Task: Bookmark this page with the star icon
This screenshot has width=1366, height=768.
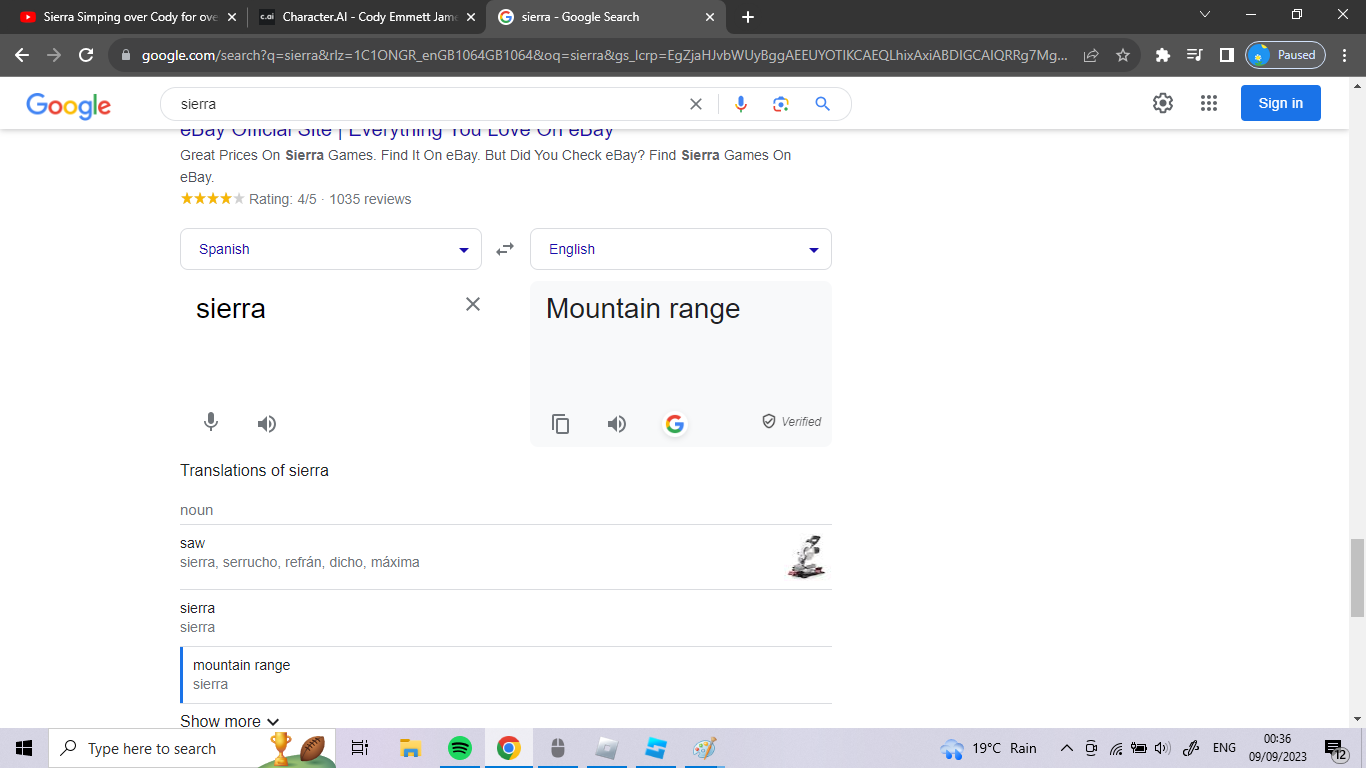Action: pos(1123,55)
